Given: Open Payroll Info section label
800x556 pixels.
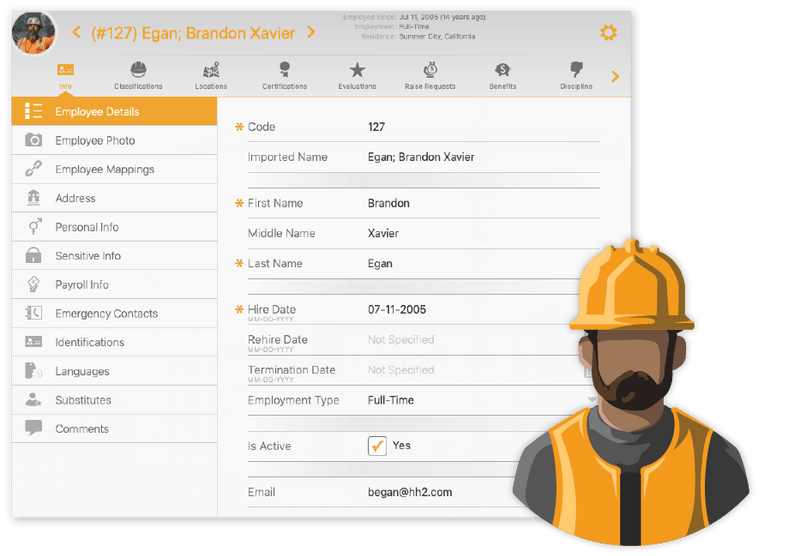Looking at the screenshot, I should (x=82, y=285).
